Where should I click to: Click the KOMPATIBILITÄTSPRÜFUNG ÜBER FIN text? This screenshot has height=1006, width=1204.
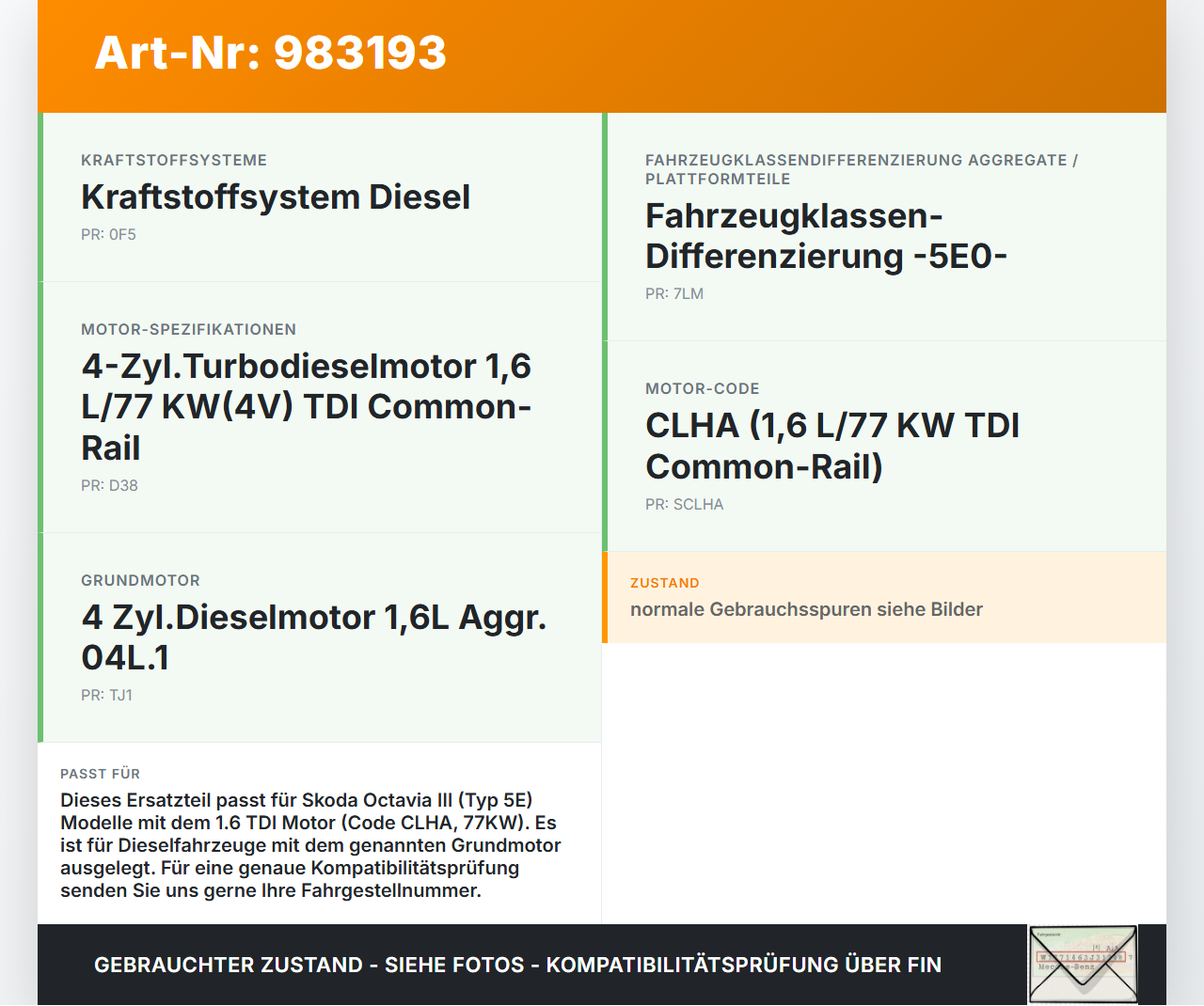[x=743, y=965]
